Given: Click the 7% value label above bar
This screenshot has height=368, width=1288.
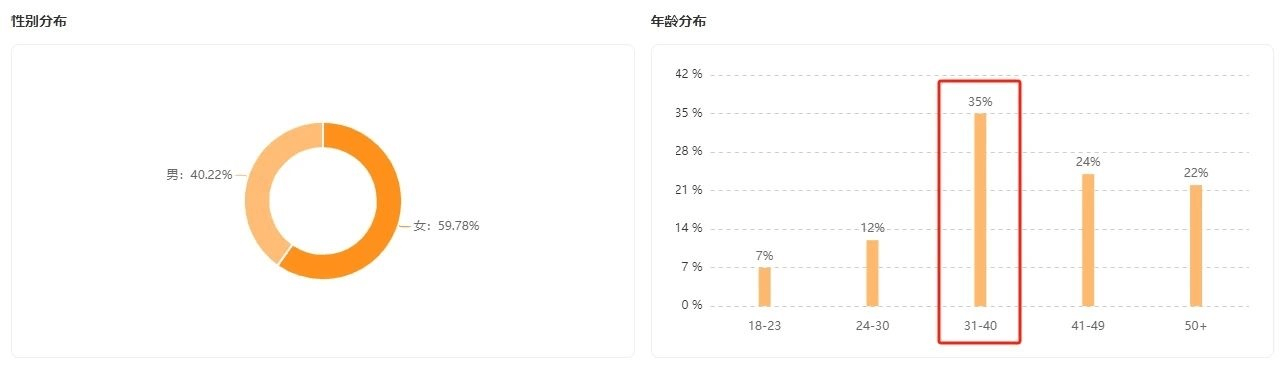Looking at the screenshot, I should coord(765,256).
